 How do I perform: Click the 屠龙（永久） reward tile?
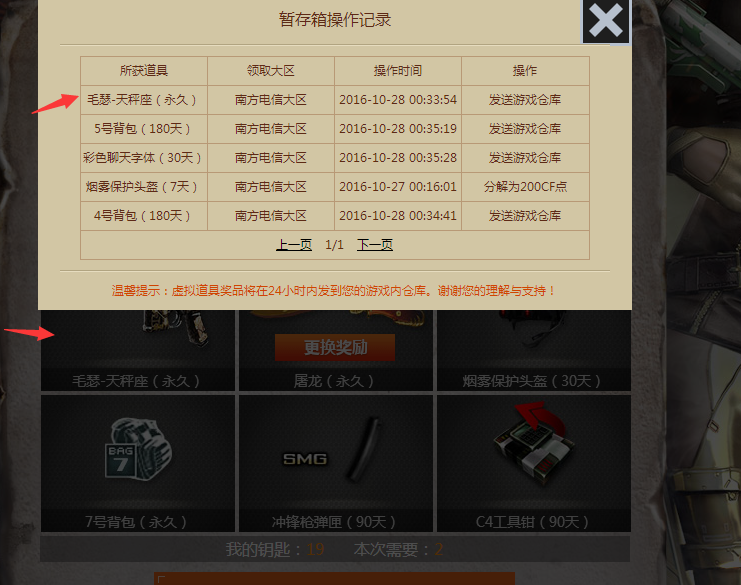[x=336, y=350]
